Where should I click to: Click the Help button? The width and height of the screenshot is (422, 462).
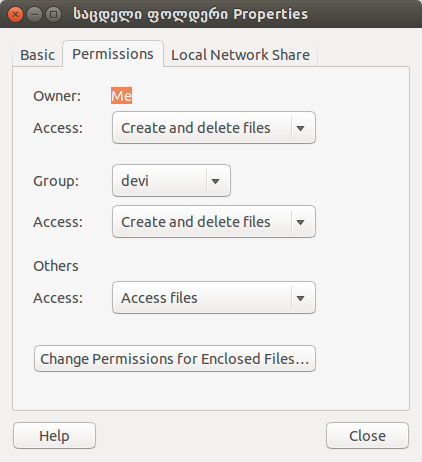(x=54, y=436)
